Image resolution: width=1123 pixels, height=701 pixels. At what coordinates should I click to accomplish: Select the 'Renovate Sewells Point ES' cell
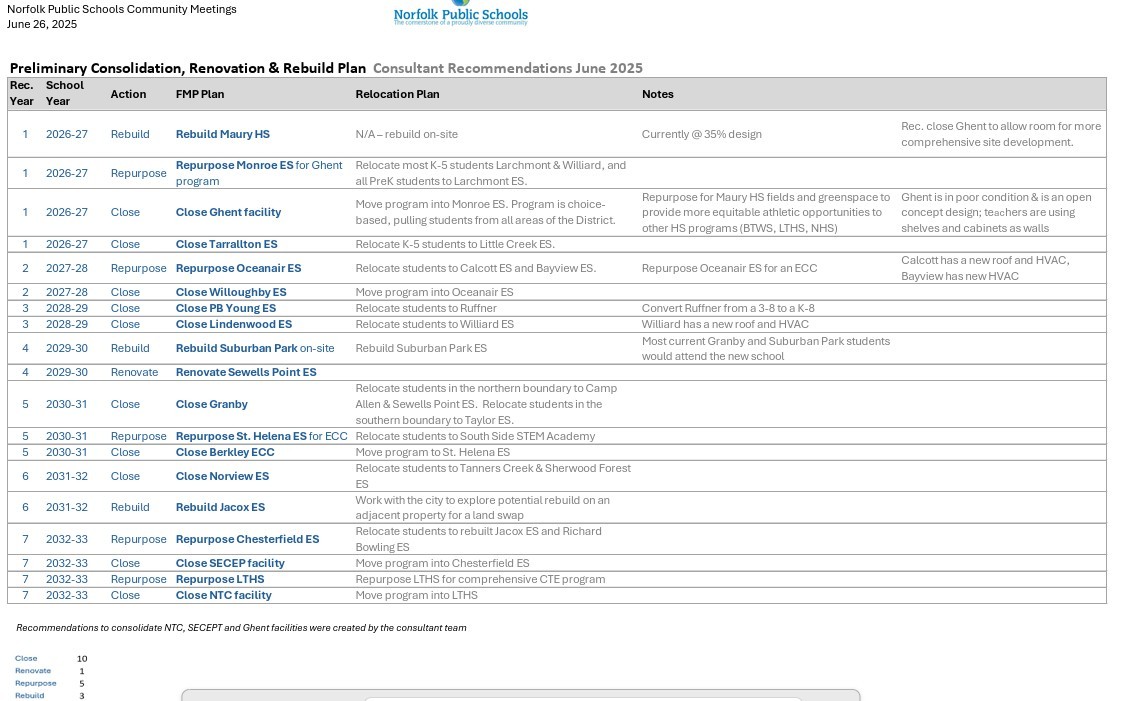coord(246,372)
